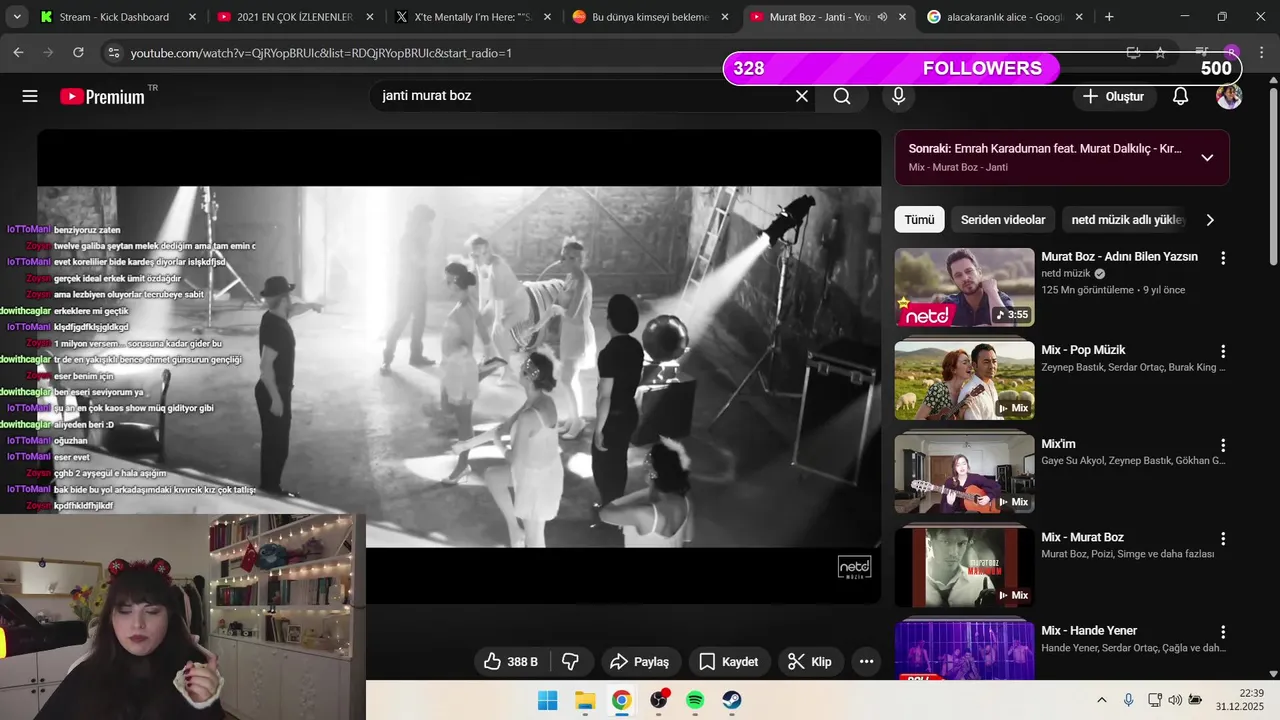Open Spotify from taskbar
1280x720 pixels.
tap(695, 700)
